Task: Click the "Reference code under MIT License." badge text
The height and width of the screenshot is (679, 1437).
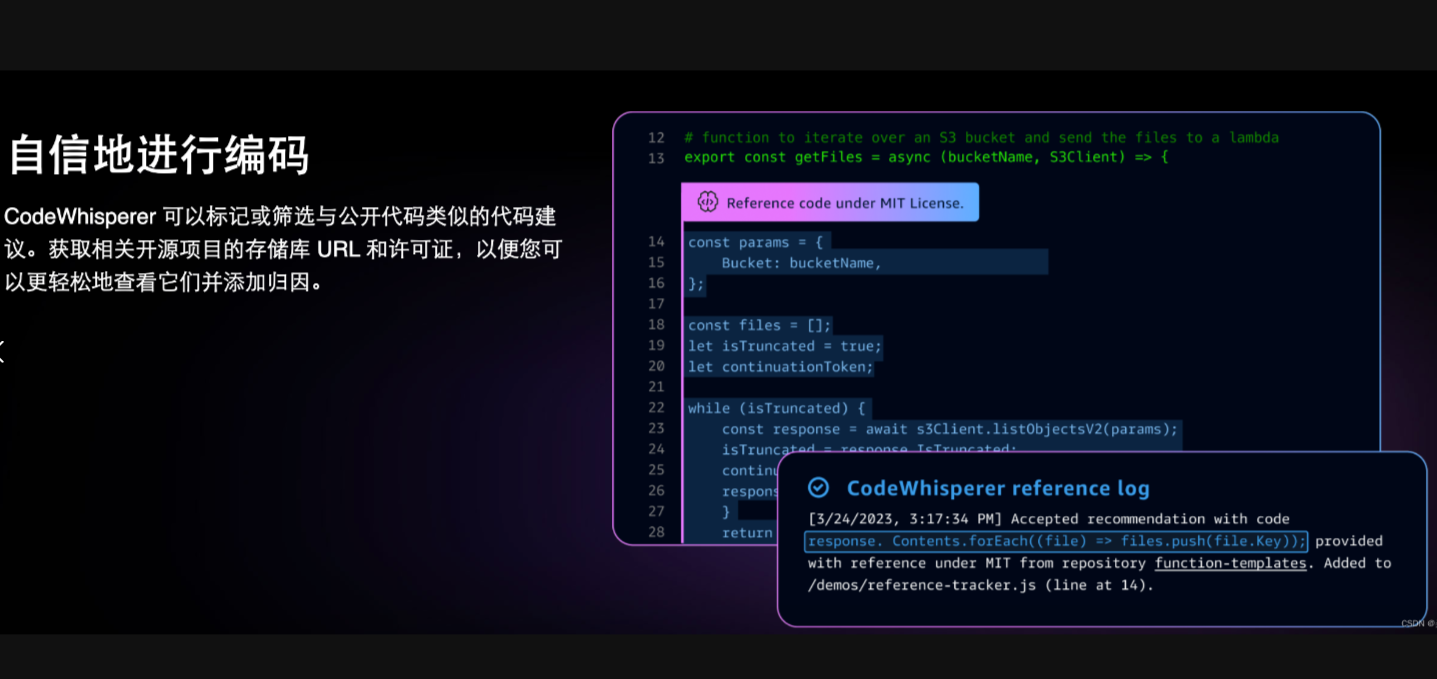Action: [845, 203]
